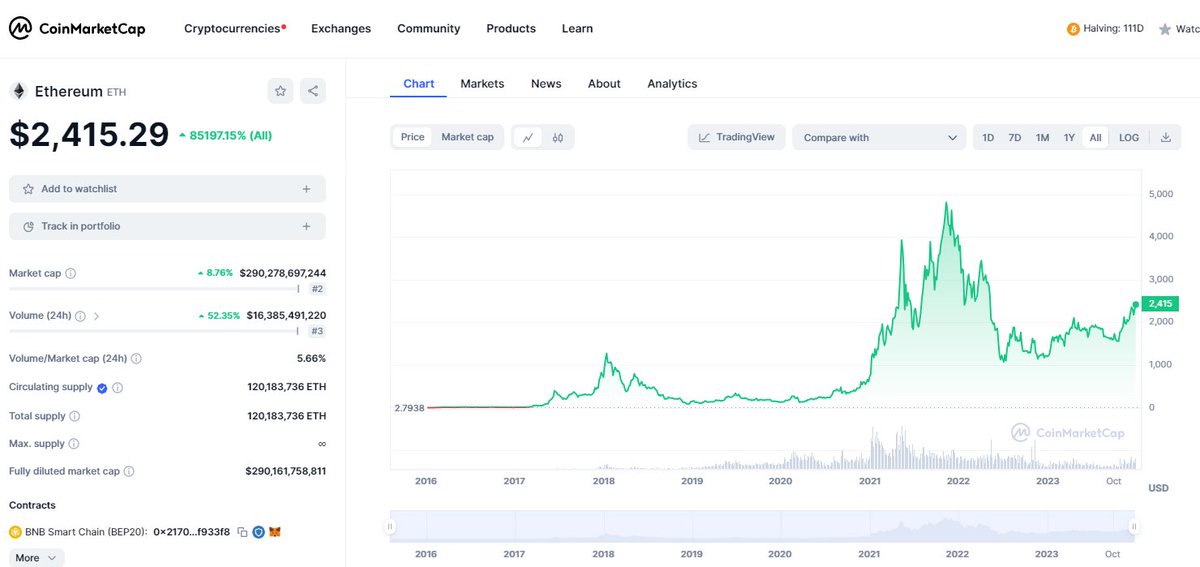Share the Ethereum page

[313, 91]
